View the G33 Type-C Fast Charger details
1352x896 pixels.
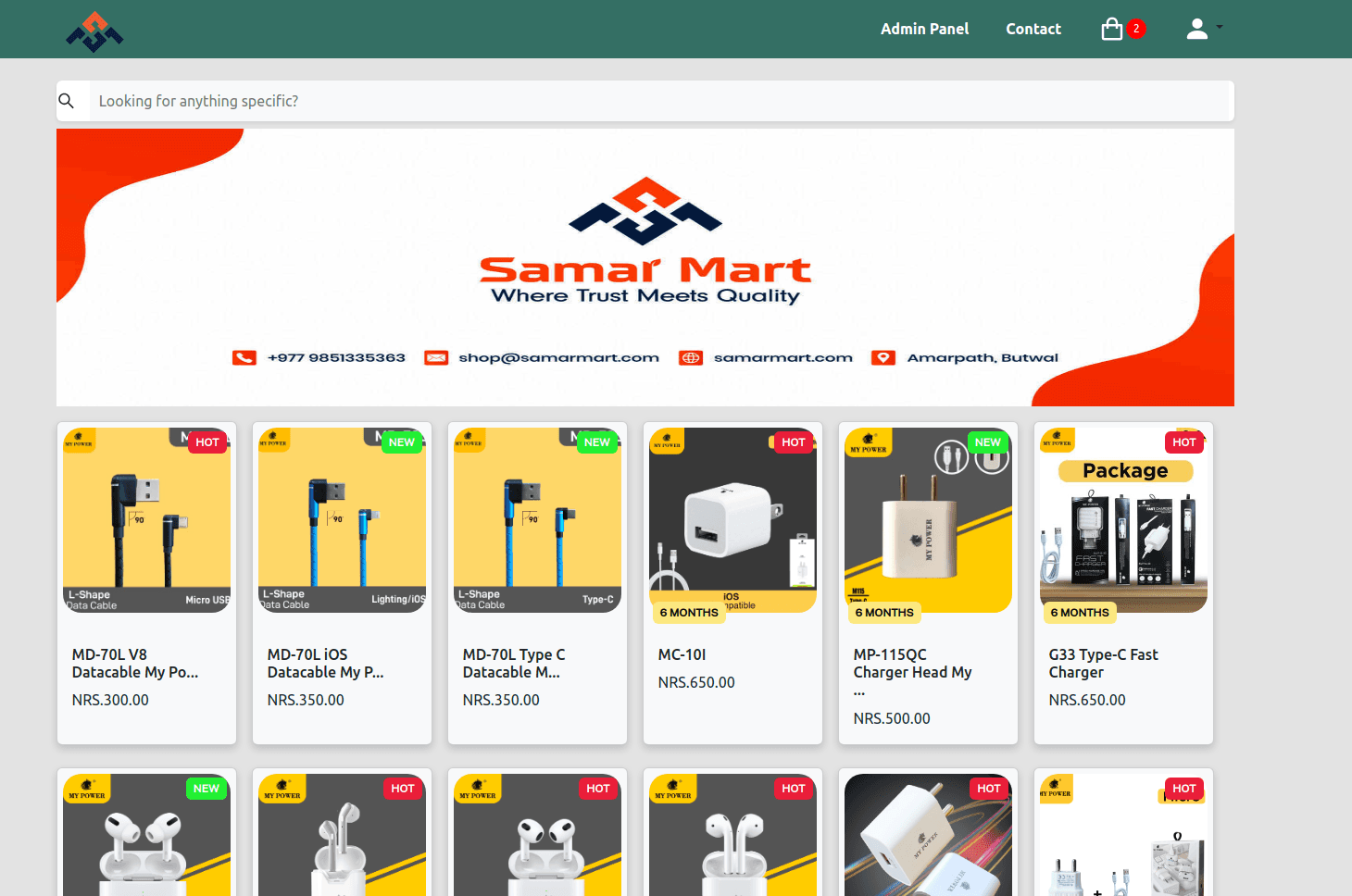[x=1103, y=663]
